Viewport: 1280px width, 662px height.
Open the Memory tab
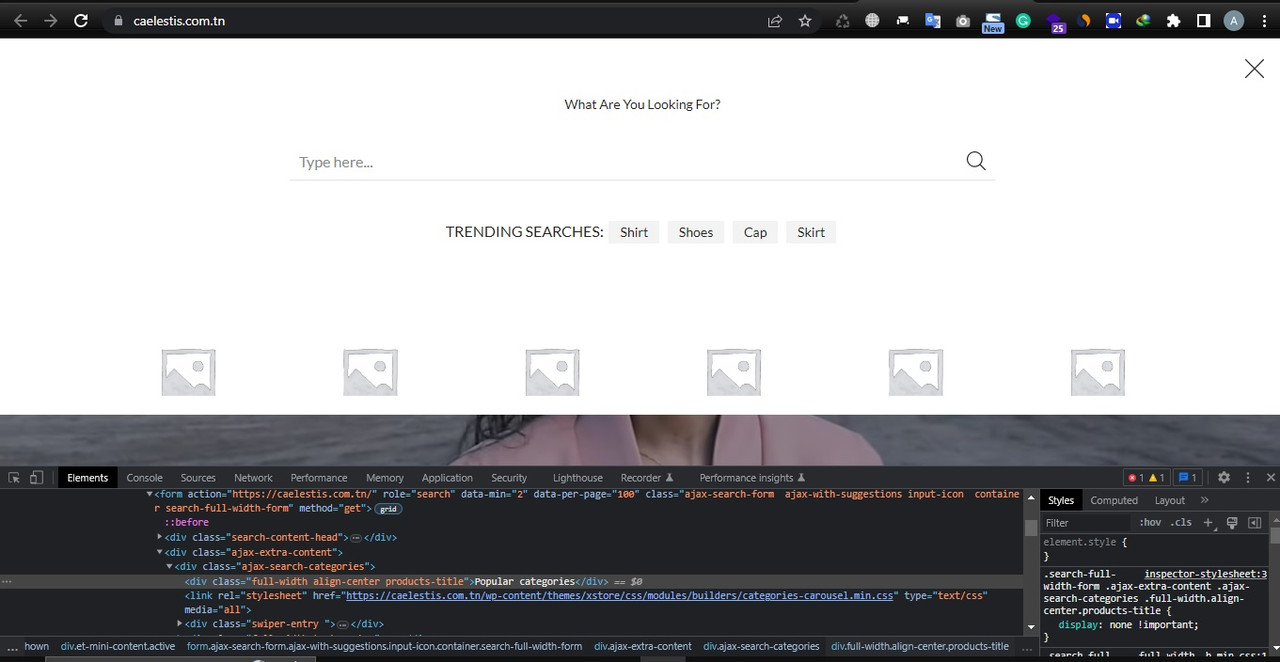[385, 478]
